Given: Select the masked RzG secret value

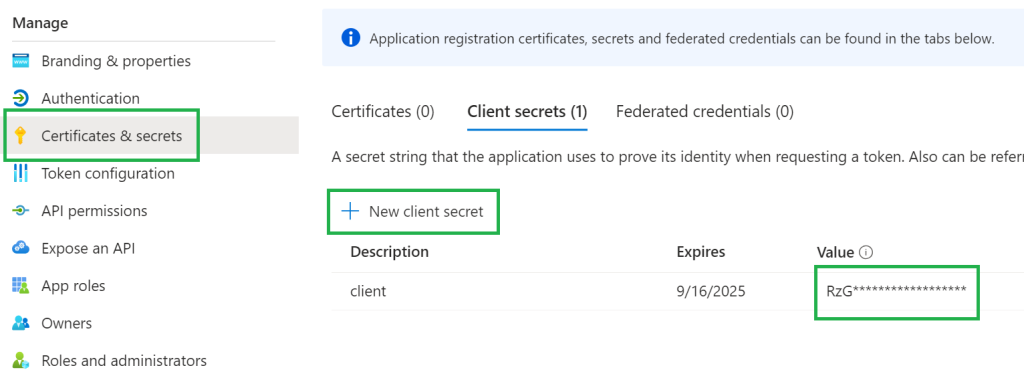Looking at the screenshot, I should [896, 291].
